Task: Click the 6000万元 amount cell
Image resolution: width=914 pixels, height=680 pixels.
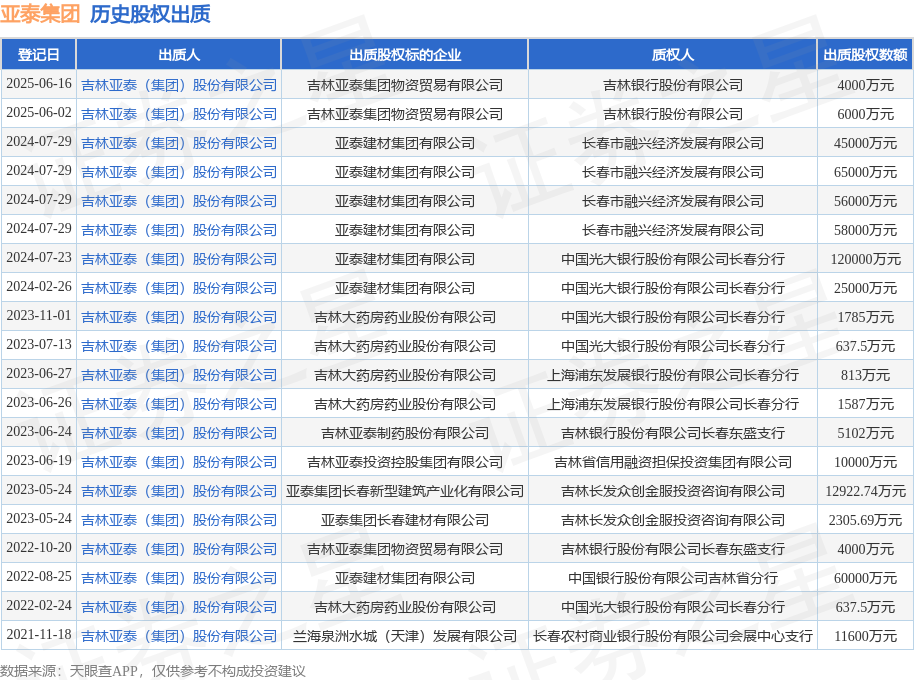Action: (865, 114)
